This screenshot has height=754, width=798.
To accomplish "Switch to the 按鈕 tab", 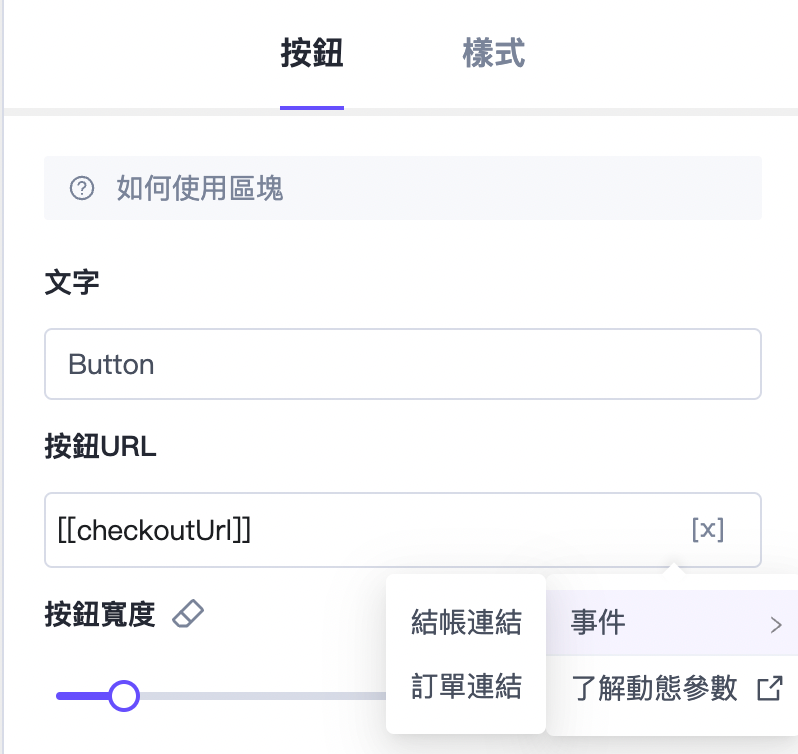I will [x=312, y=54].
